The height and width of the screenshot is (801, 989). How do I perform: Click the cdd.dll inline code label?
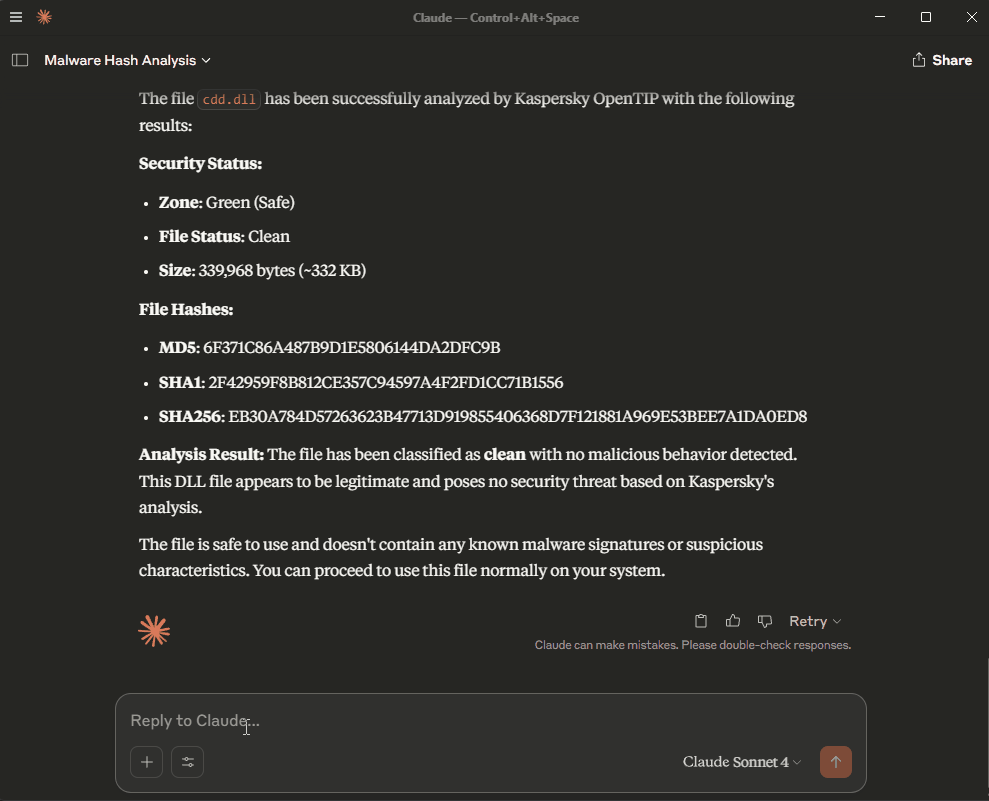coord(229,99)
